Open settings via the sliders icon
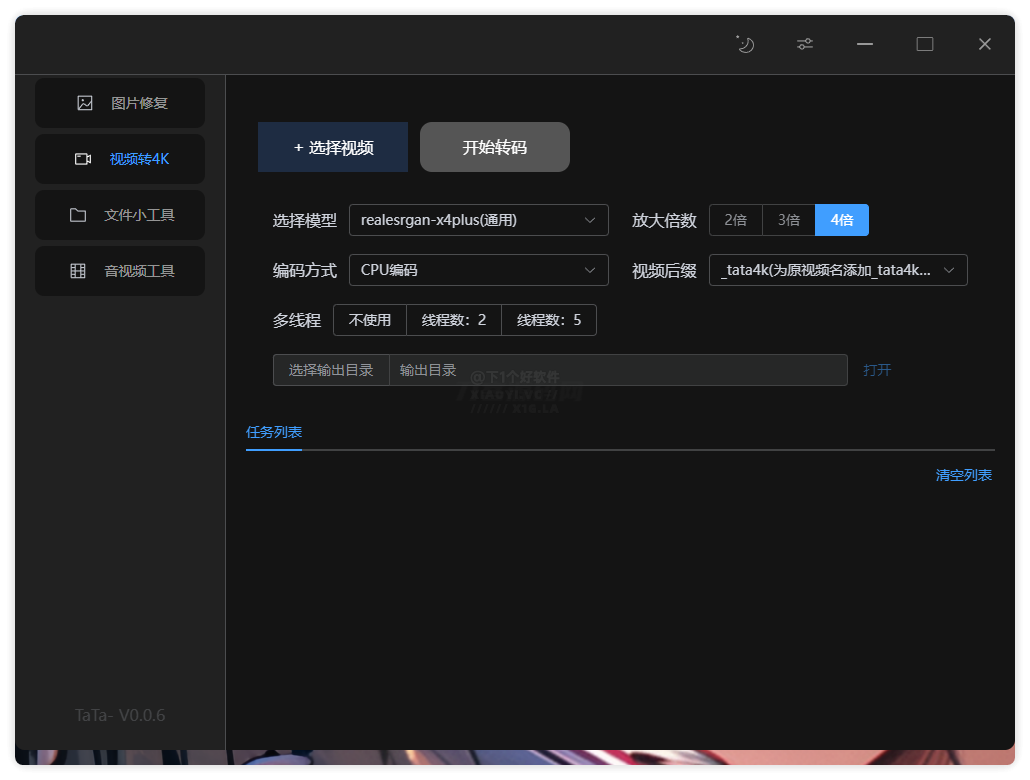Image resolution: width=1030 pixels, height=780 pixels. (804, 44)
